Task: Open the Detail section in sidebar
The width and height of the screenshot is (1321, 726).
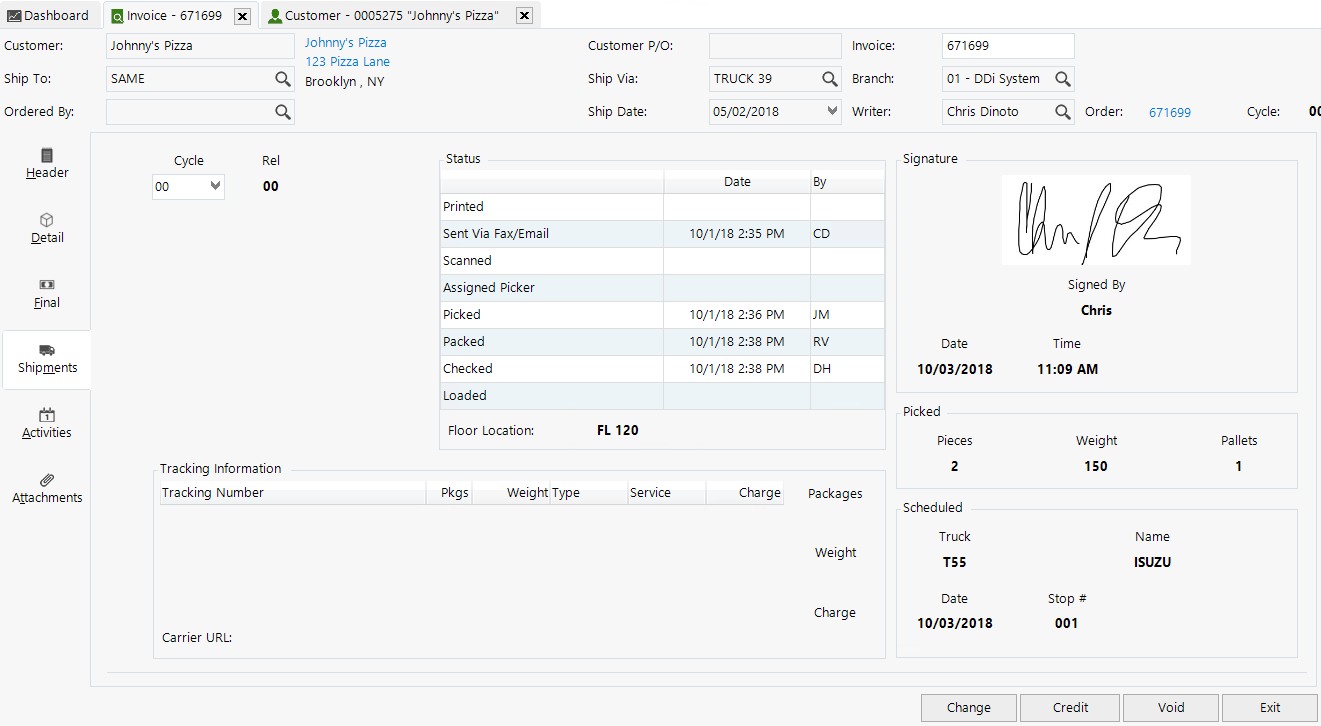Action: tap(47, 229)
